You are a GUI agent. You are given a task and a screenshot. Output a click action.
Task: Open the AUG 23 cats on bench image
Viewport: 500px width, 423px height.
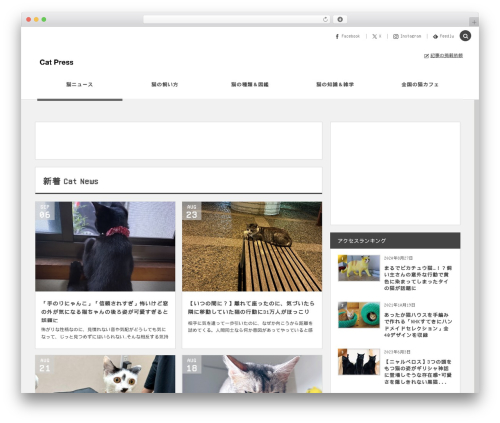(252, 246)
